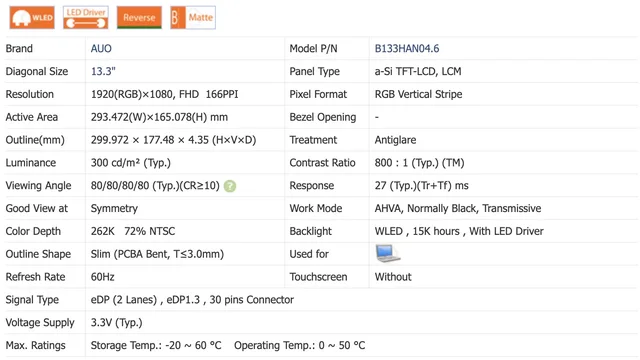Screen dimensions: 640x360
Task: Click the Refresh Rate 60Hz value
Action: [102, 277]
